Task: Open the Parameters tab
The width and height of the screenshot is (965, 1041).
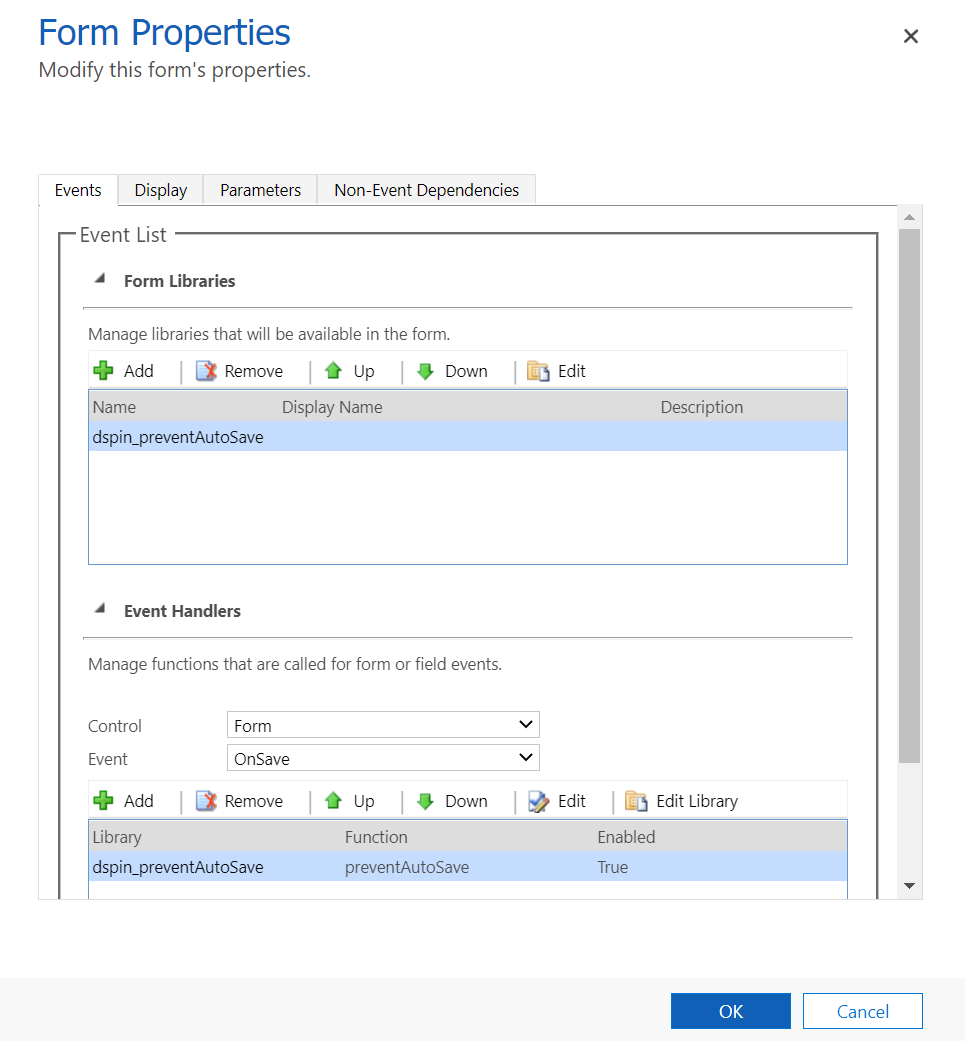Action: coord(260,190)
